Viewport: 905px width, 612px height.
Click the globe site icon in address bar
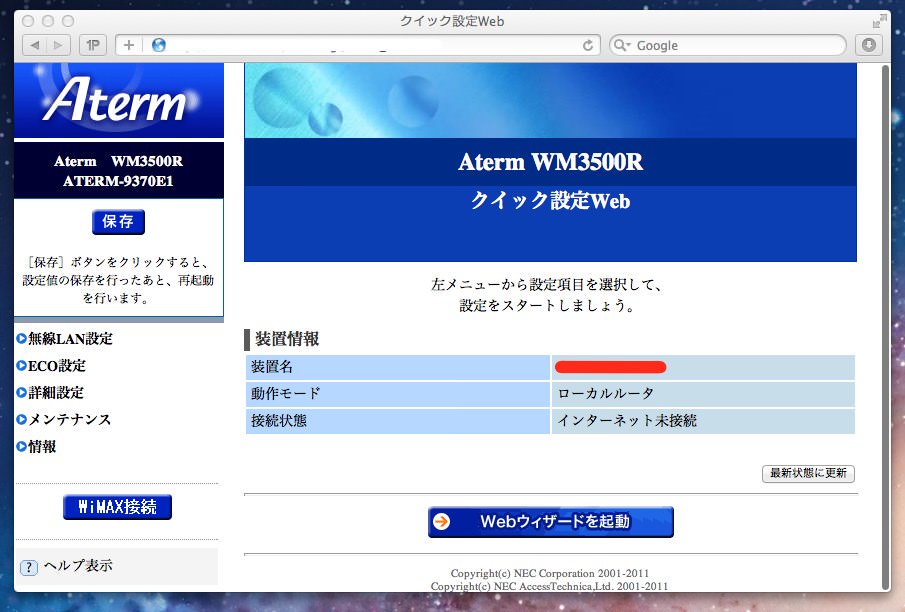[x=159, y=45]
